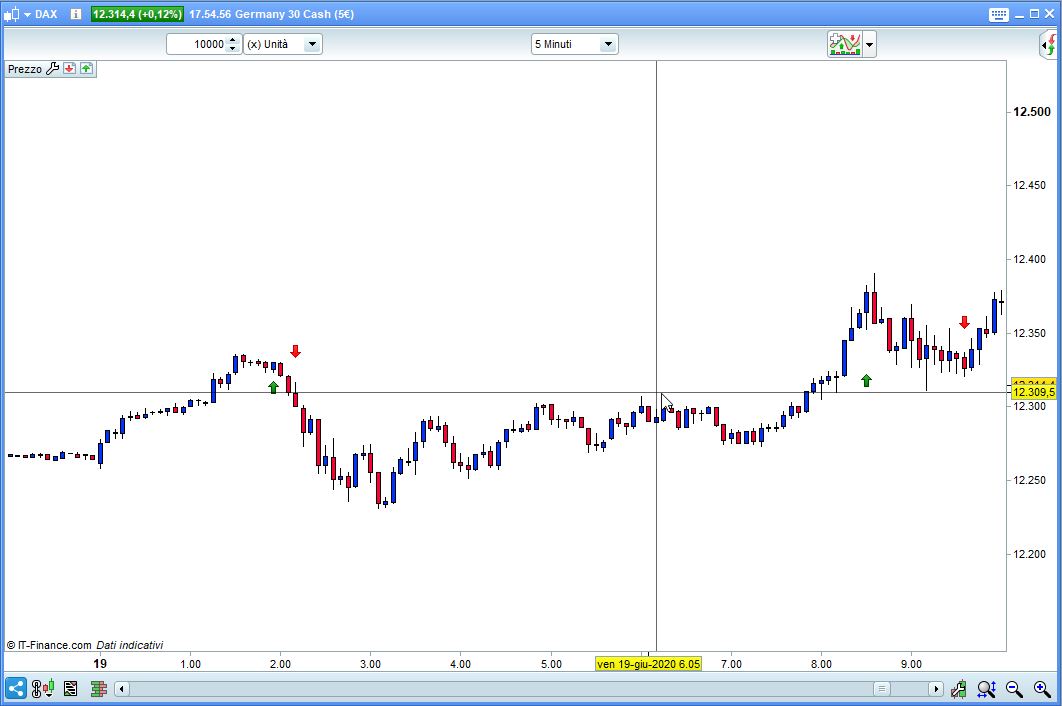Maximize the DAX chart window
This screenshot has height=706, width=1062.
(x=1034, y=14)
